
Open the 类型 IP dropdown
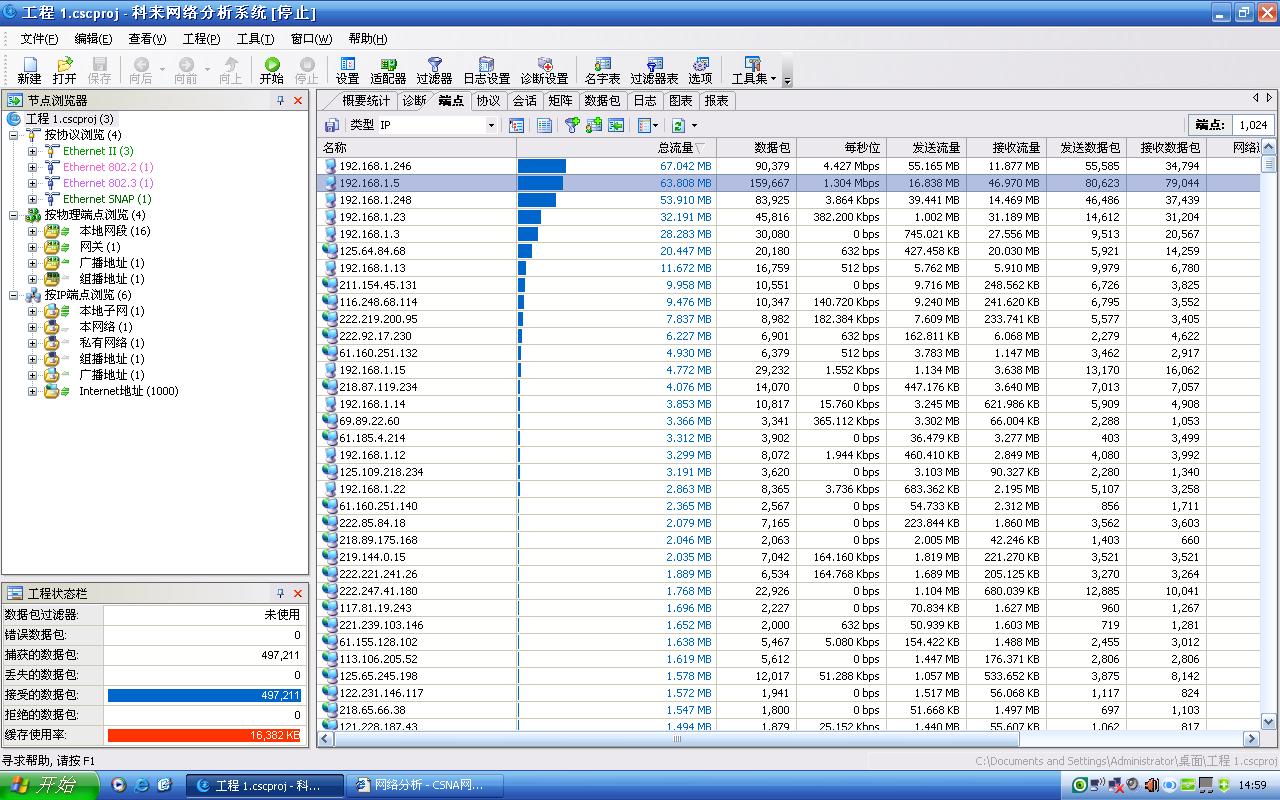tap(491, 125)
